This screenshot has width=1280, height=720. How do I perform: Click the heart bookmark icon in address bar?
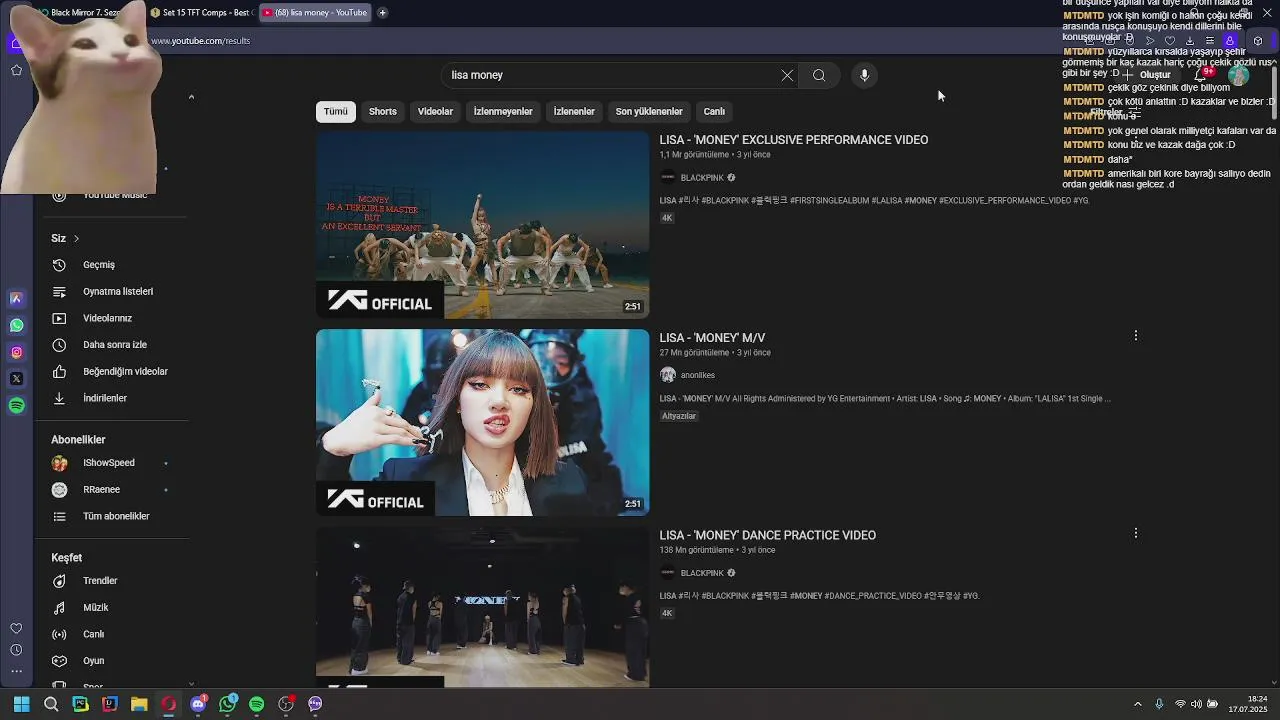pyautogui.click(x=1170, y=41)
